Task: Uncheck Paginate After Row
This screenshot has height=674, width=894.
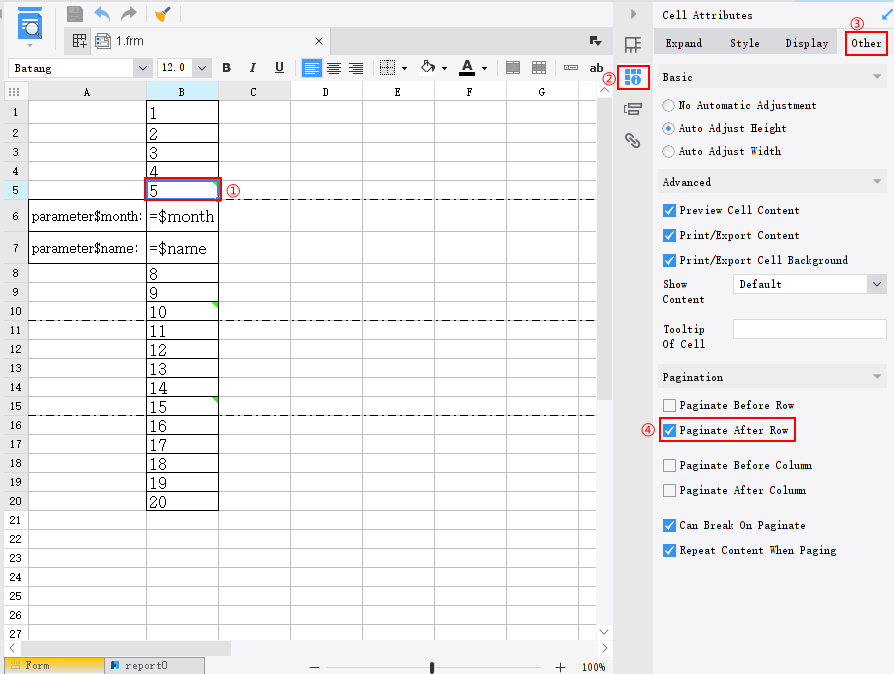Action: [669, 429]
